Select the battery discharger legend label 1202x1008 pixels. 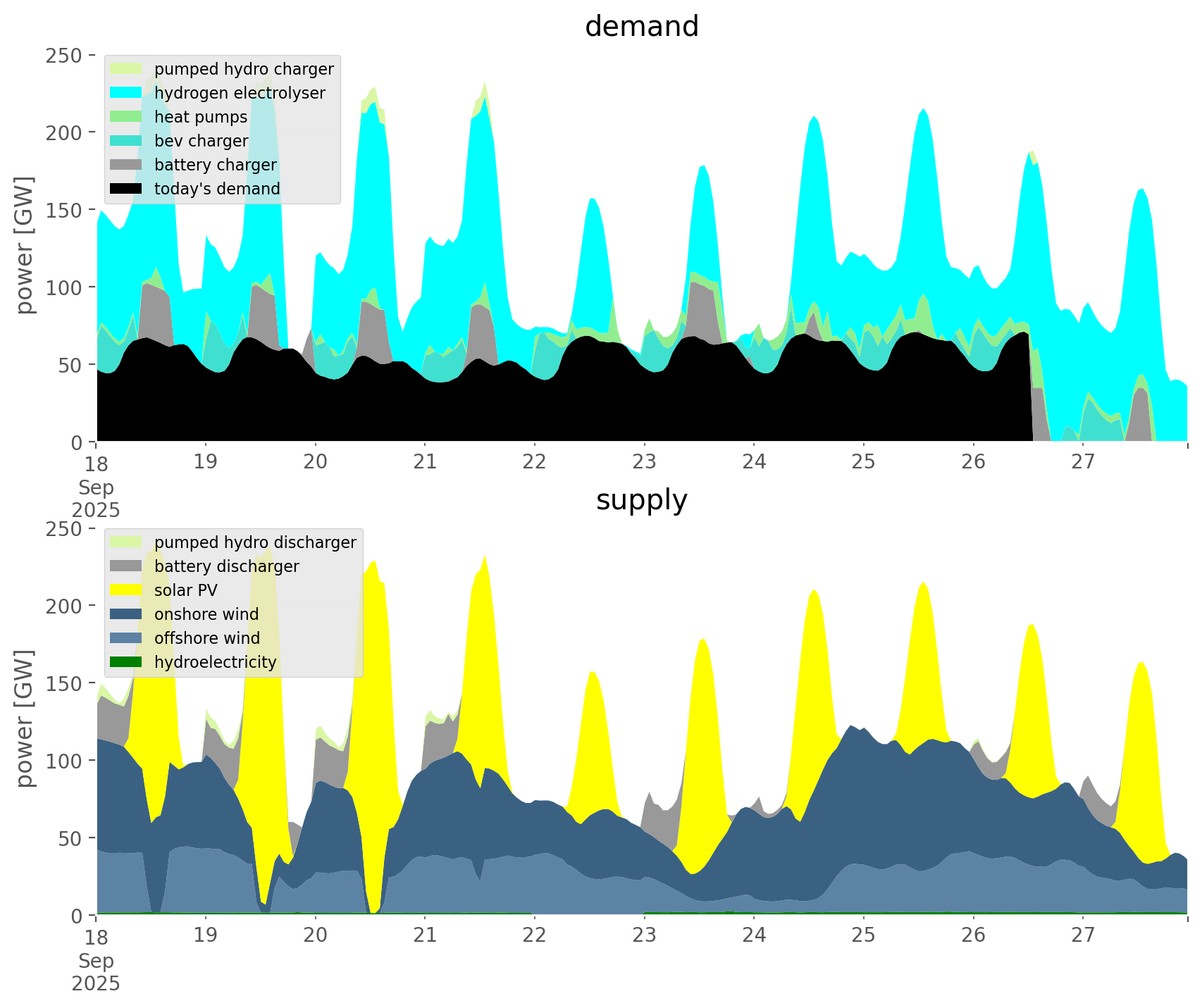pyautogui.click(x=227, y=566)
